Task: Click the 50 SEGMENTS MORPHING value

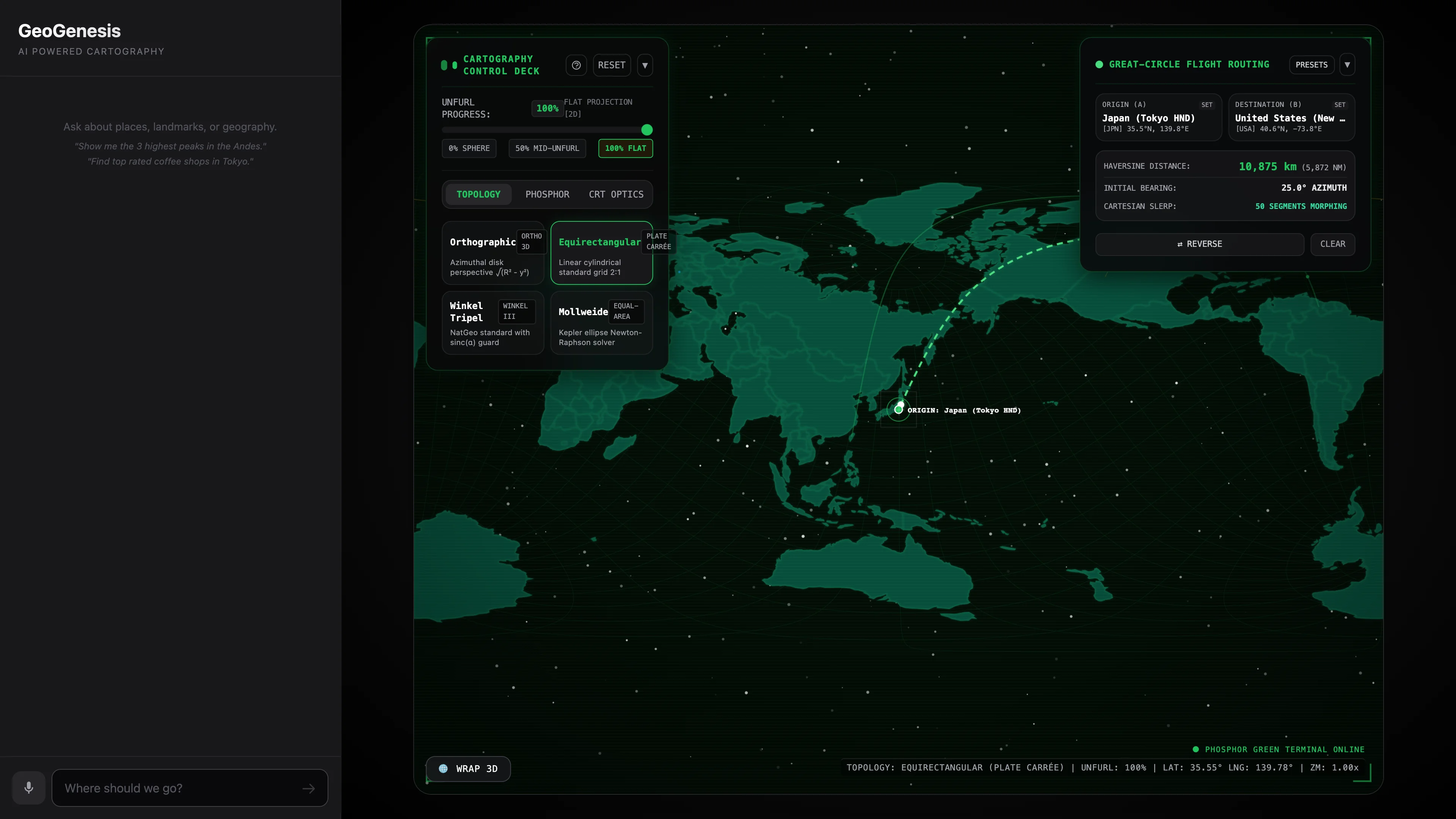Action: [1301, 206]
